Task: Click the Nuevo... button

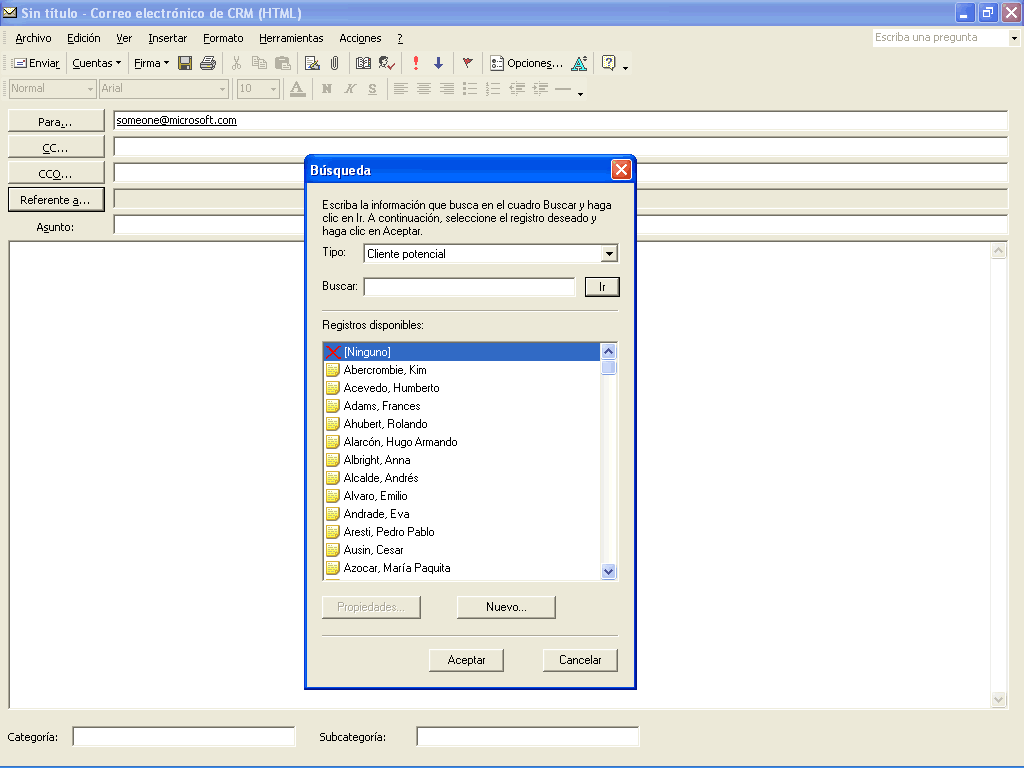Action: 506,607
